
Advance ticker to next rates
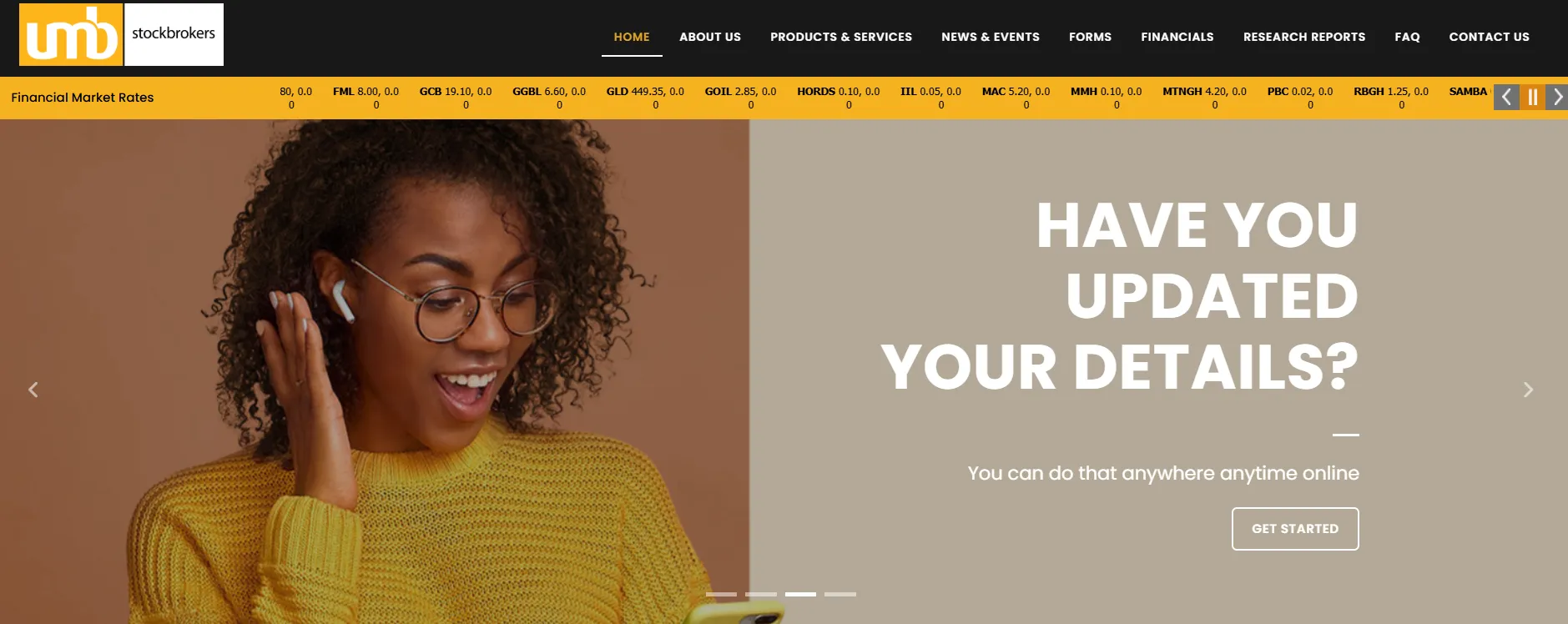(1557, 97)
